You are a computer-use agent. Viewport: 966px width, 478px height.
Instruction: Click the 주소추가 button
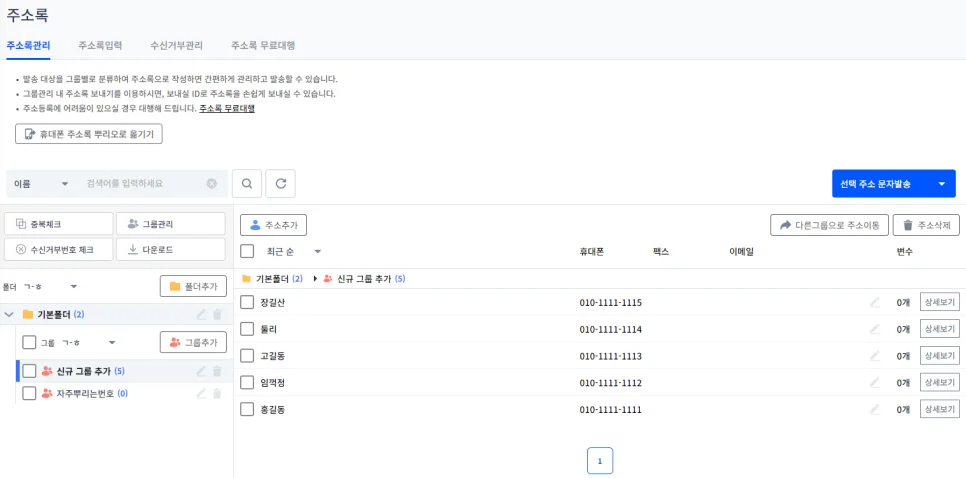click(273, 225)
